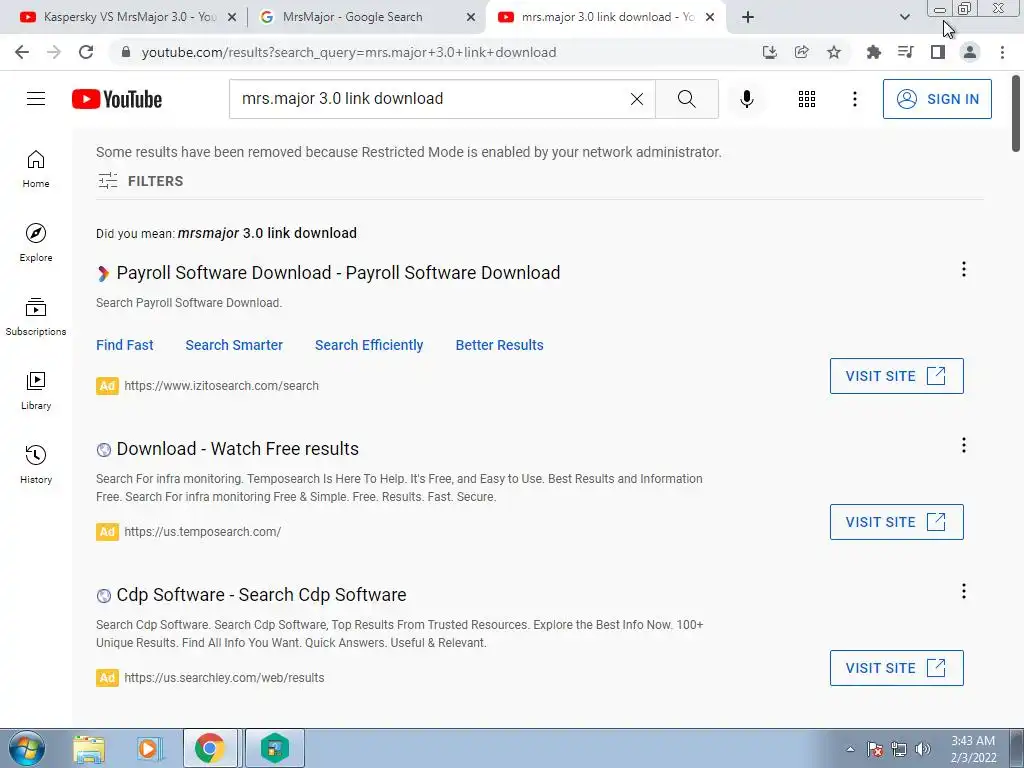Open the Search Smarter link

click(234, 345)
